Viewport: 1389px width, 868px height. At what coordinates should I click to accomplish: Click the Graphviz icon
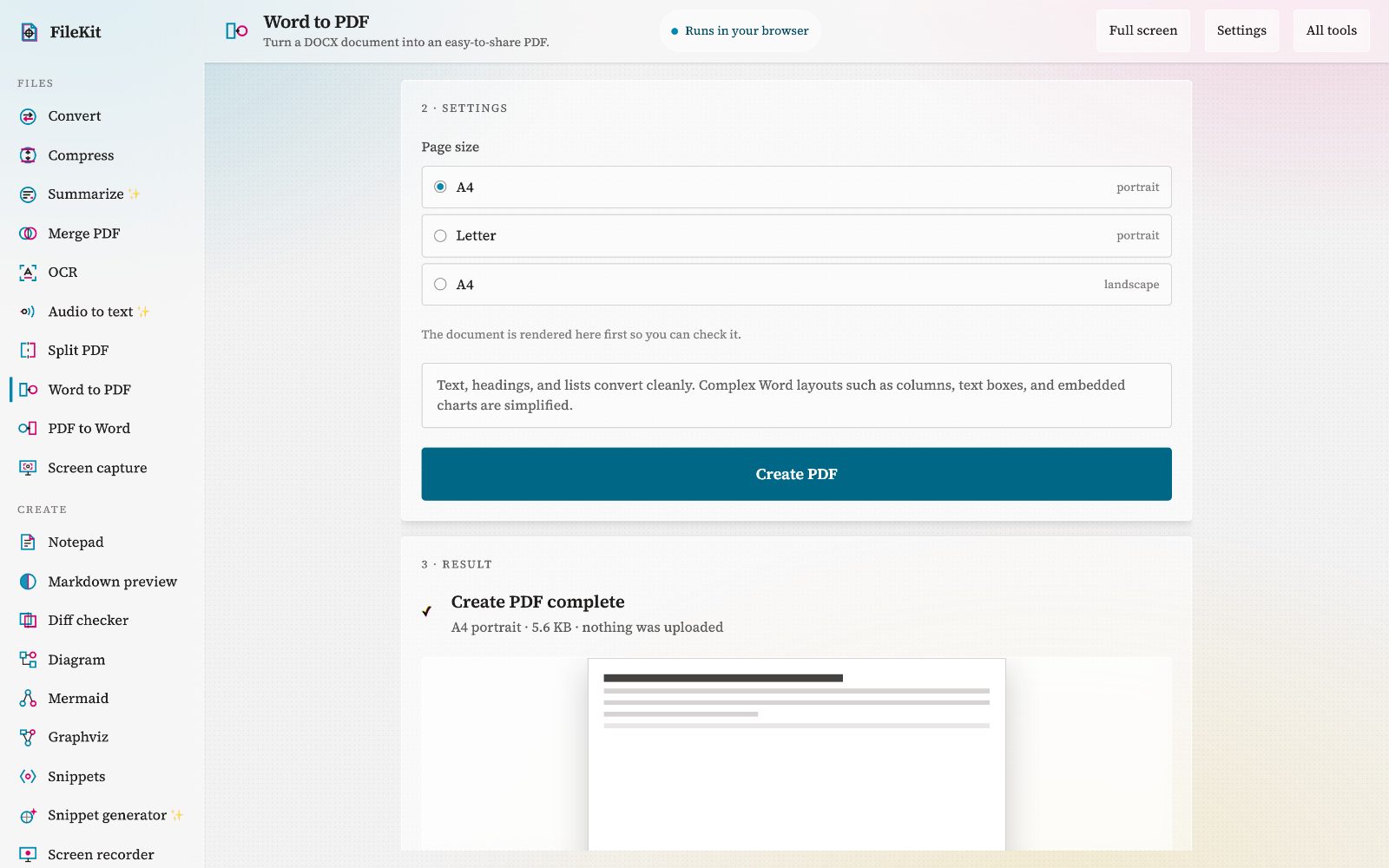[28, 738]
